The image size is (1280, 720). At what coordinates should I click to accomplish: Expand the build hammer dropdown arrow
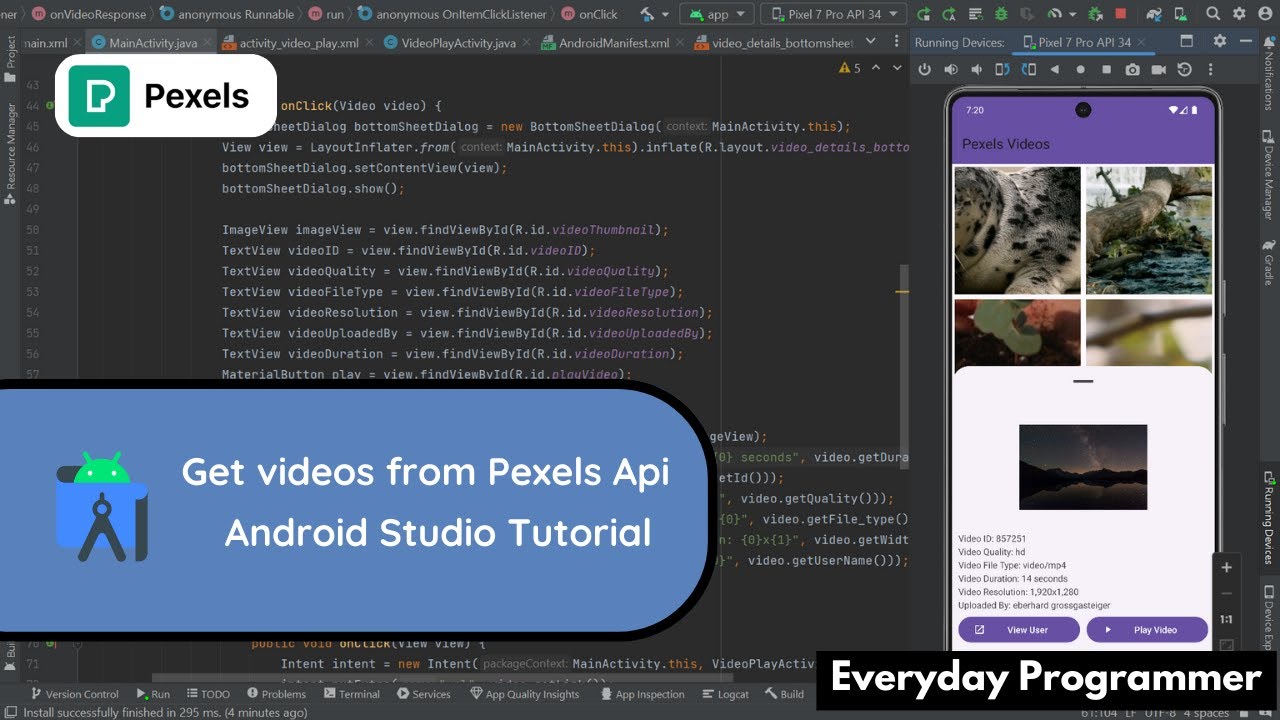click(665, 15)
